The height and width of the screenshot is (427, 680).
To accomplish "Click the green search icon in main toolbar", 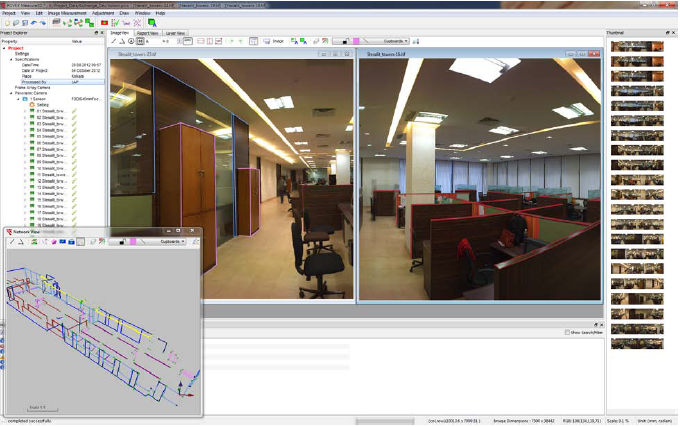I will coord(152,22).
